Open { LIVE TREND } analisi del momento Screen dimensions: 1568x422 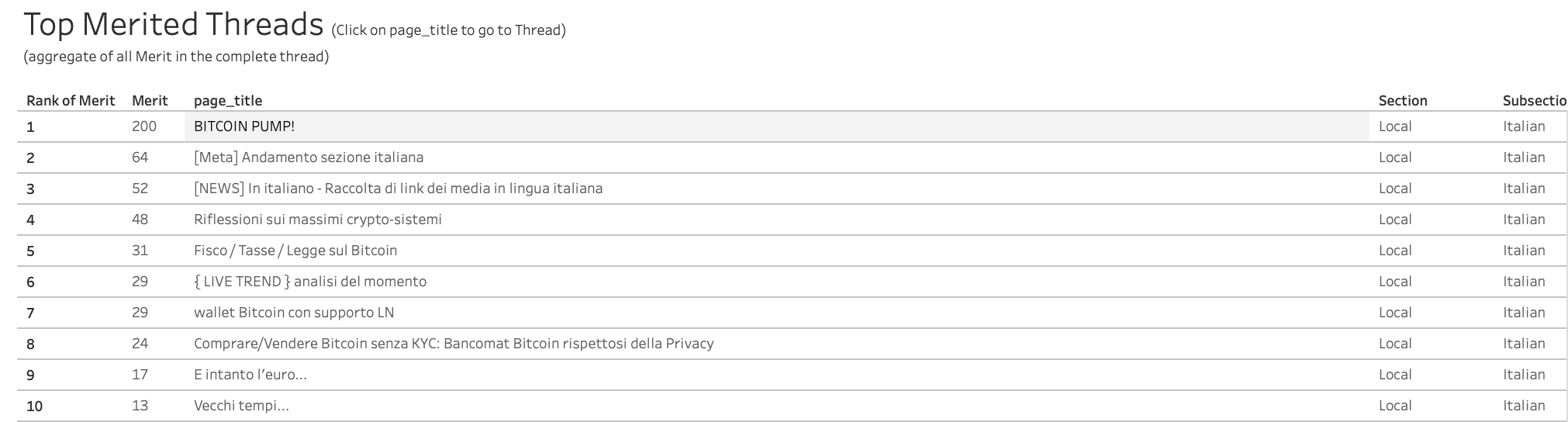tap(310, 282)
